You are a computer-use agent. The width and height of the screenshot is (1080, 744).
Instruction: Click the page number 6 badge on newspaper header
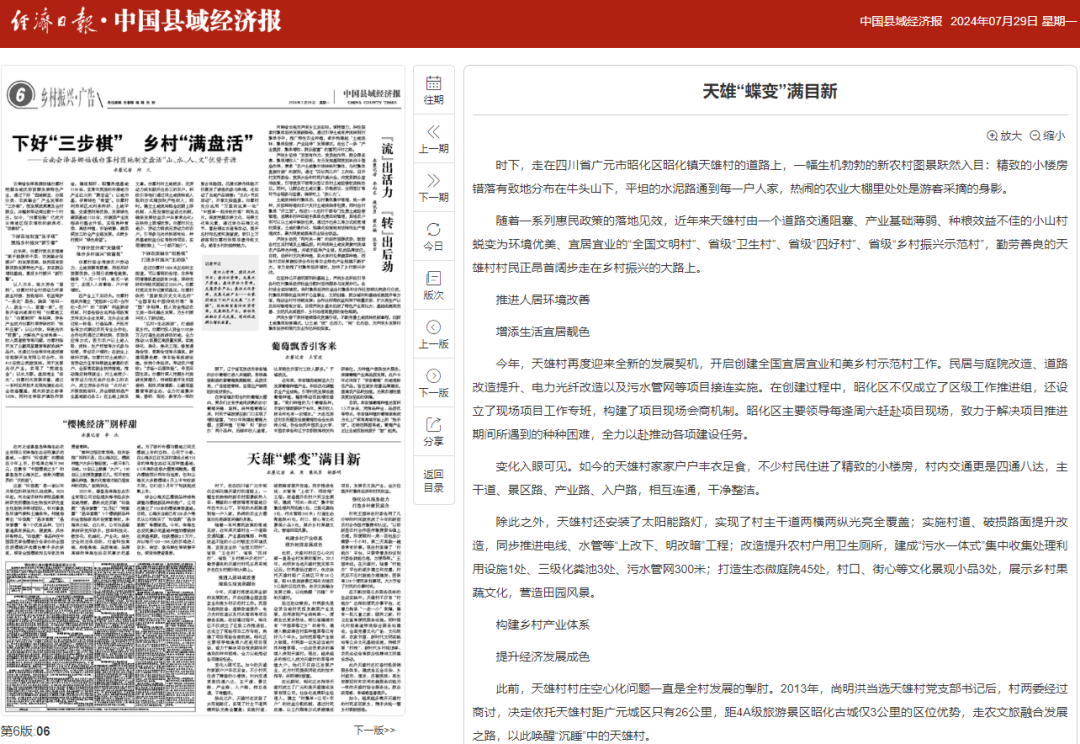coord(21,95)
